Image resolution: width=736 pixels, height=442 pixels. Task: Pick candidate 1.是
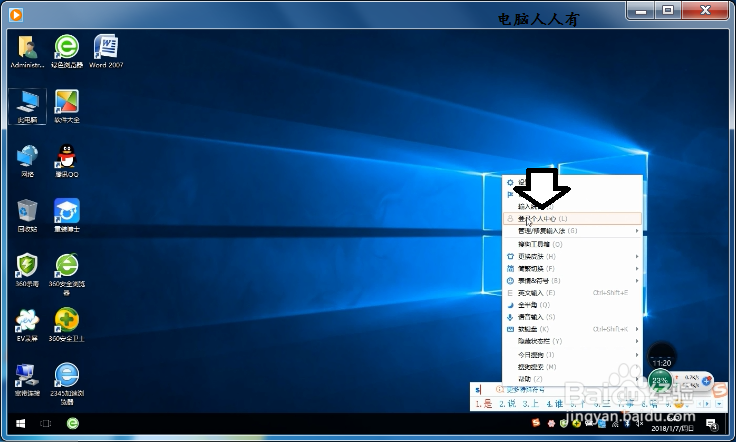tap(483, 404)
